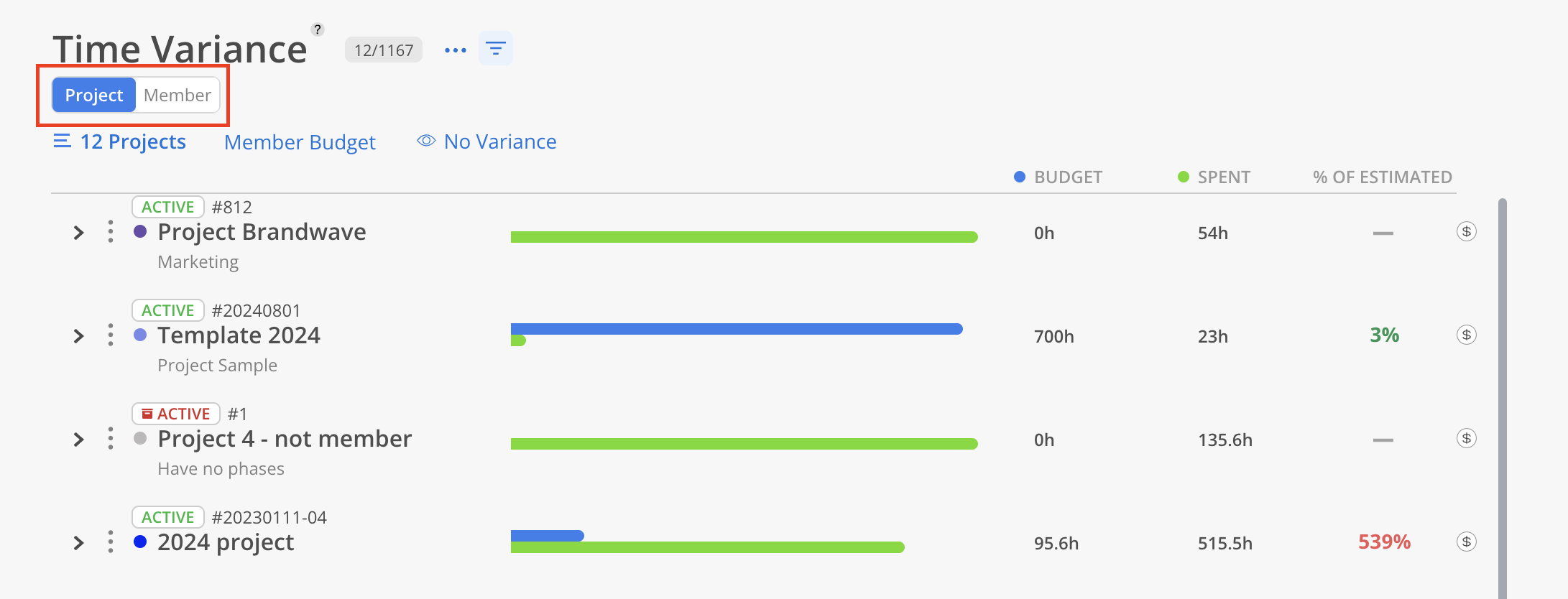Click the filter icon next to title
The image size is (1568, 599).
496,49
